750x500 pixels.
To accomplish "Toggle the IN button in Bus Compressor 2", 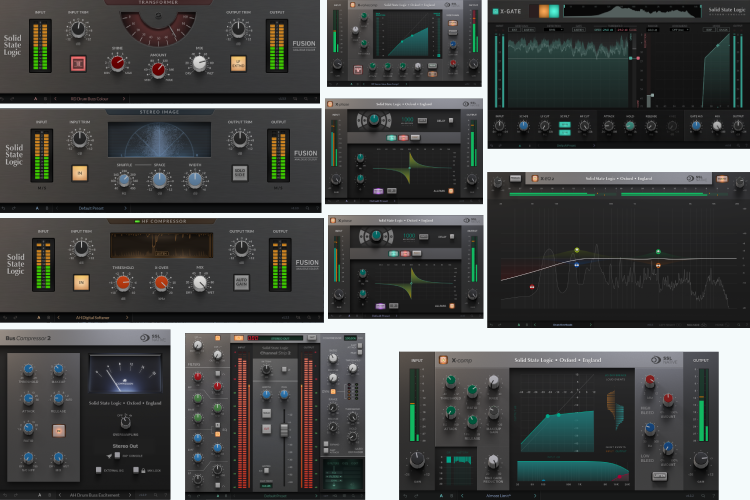I will (59, 431).
